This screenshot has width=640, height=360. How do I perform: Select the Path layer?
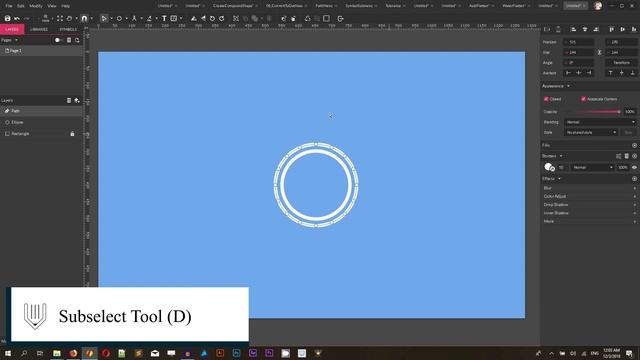click(x=41, y=111)
